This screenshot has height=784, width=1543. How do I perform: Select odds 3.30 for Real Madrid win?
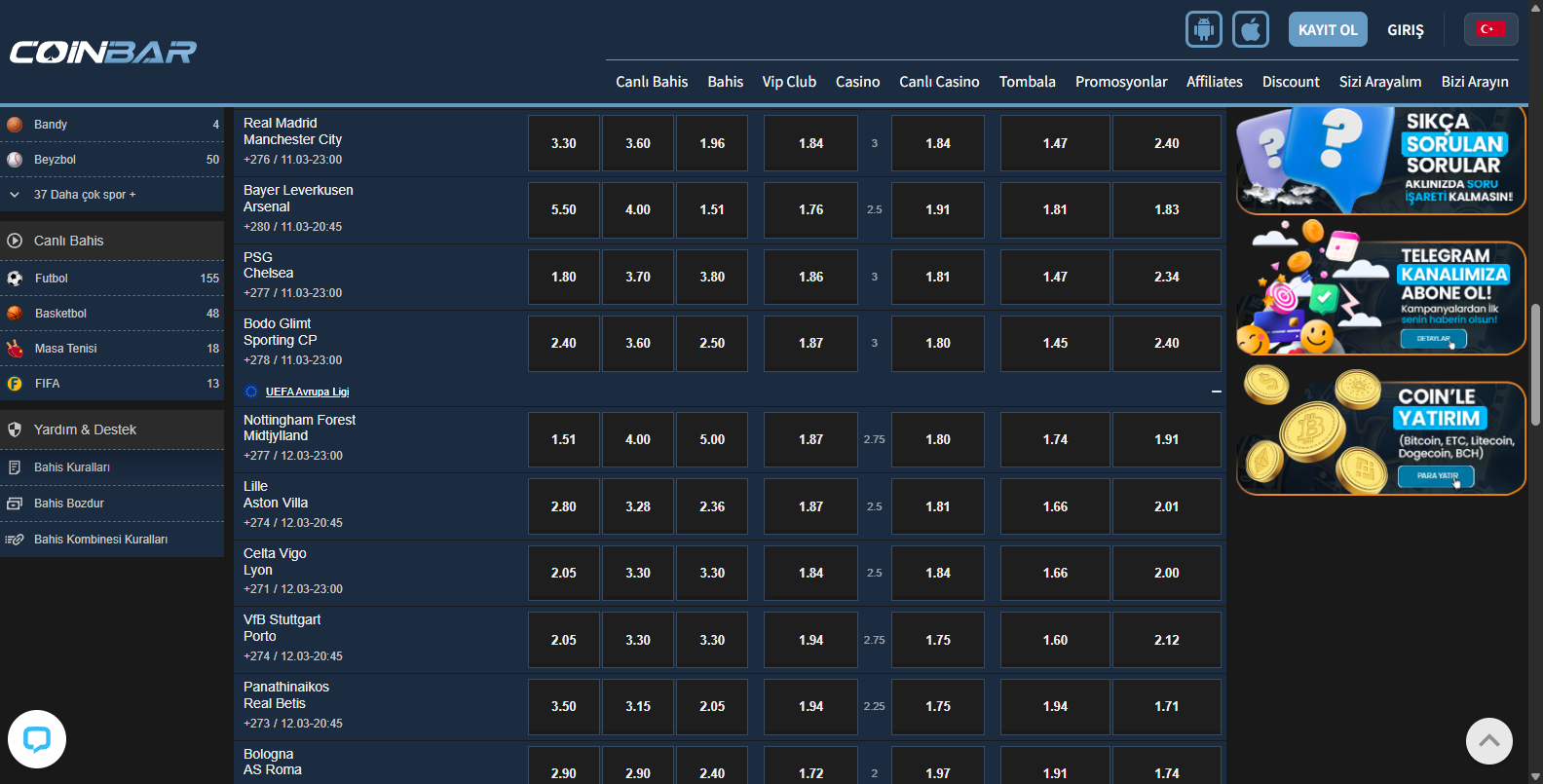(563, 143)
